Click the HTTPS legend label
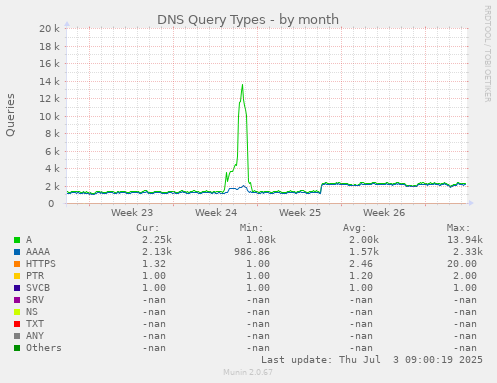 tap(41, 264)
